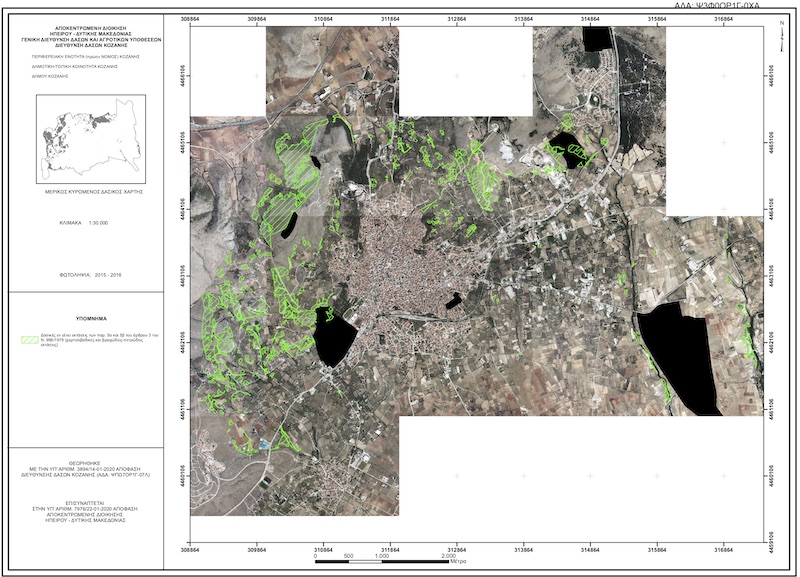Click the small black area at top center-right
The width and height of the screenshot is (800, 577).
point(596,38)
